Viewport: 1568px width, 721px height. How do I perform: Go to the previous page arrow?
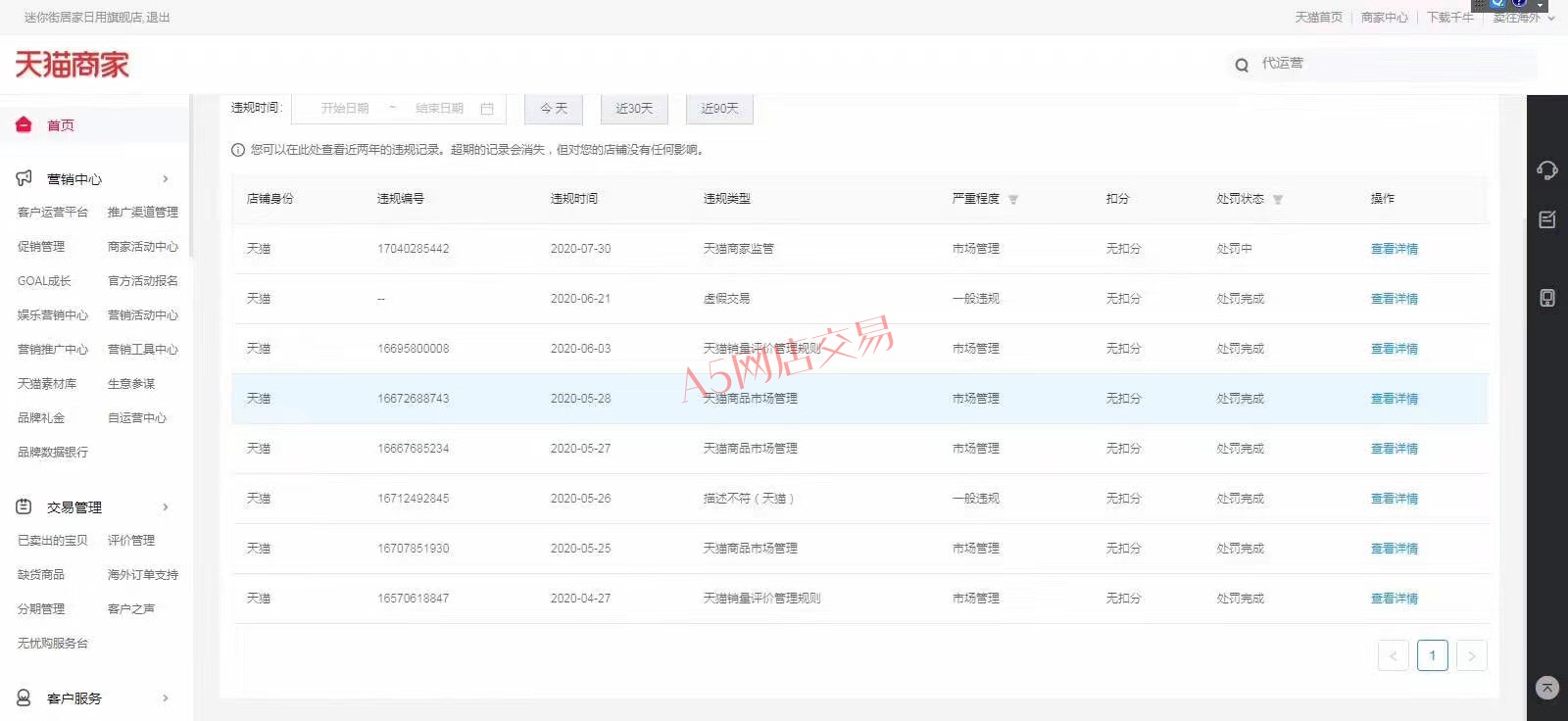point(1393,655)
